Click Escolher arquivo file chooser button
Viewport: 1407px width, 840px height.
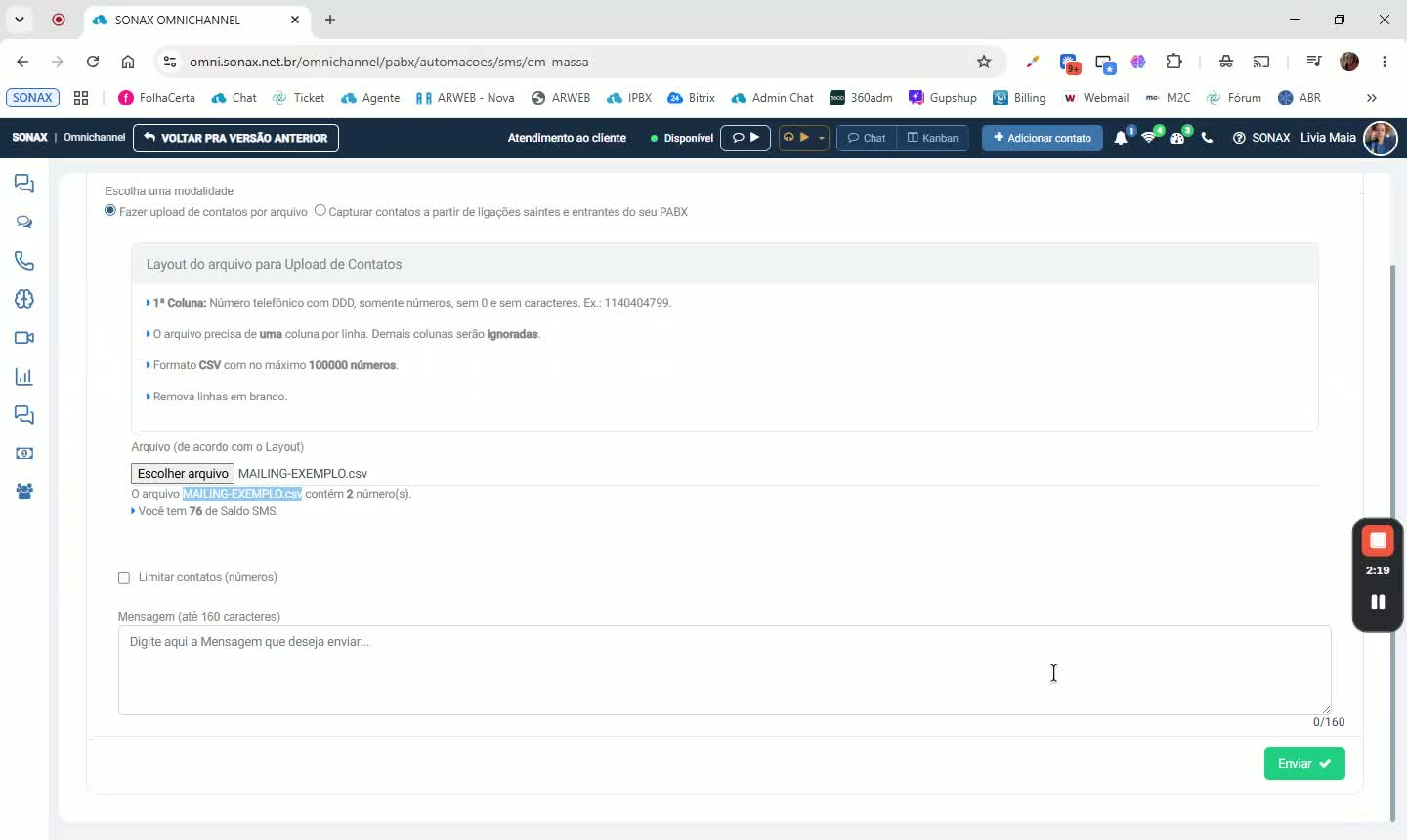point(183,474)
